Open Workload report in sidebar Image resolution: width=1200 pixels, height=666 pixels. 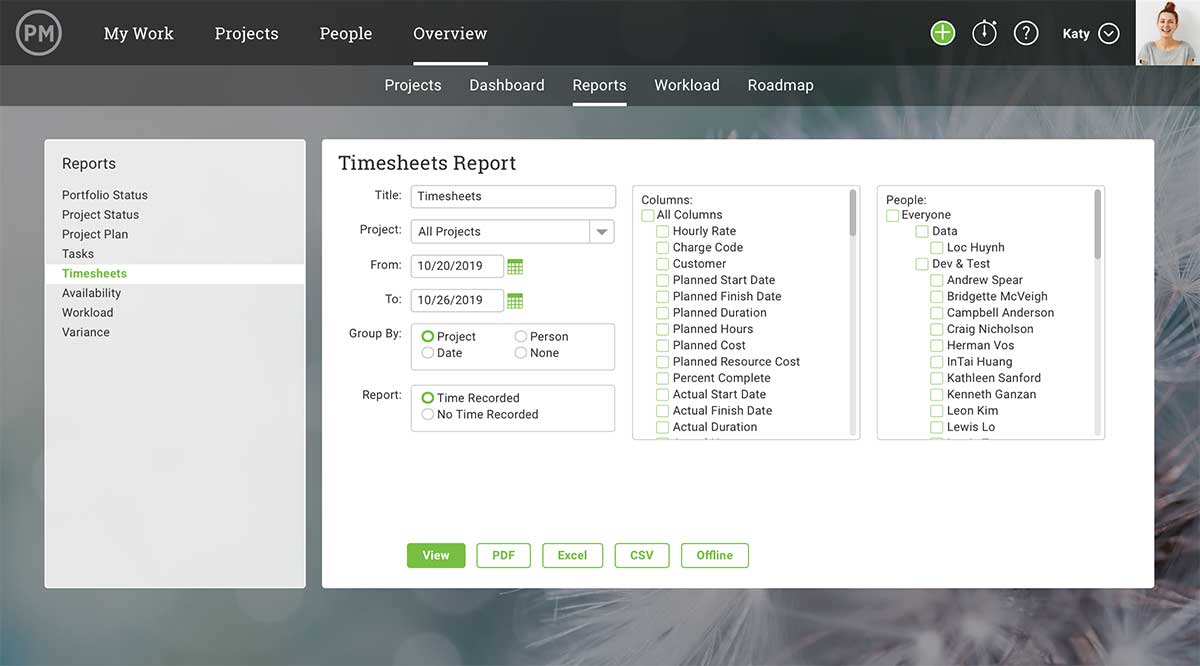pyautogui.click(x=87, y=312)
